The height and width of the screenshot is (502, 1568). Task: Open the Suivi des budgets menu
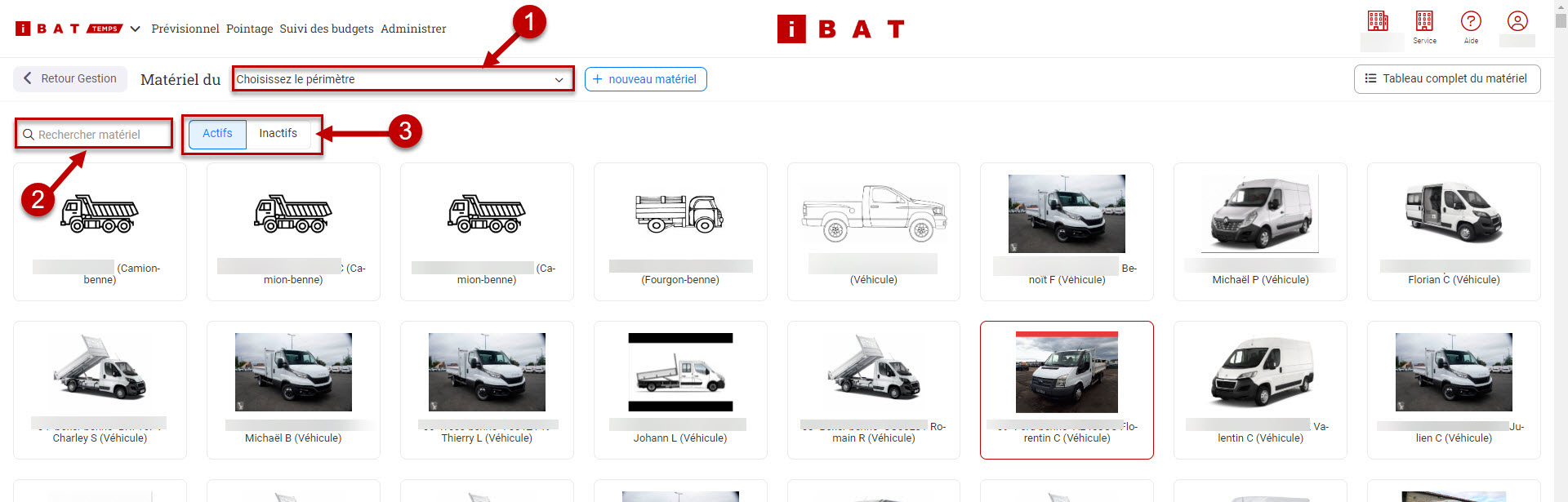(x=327, y=29)
